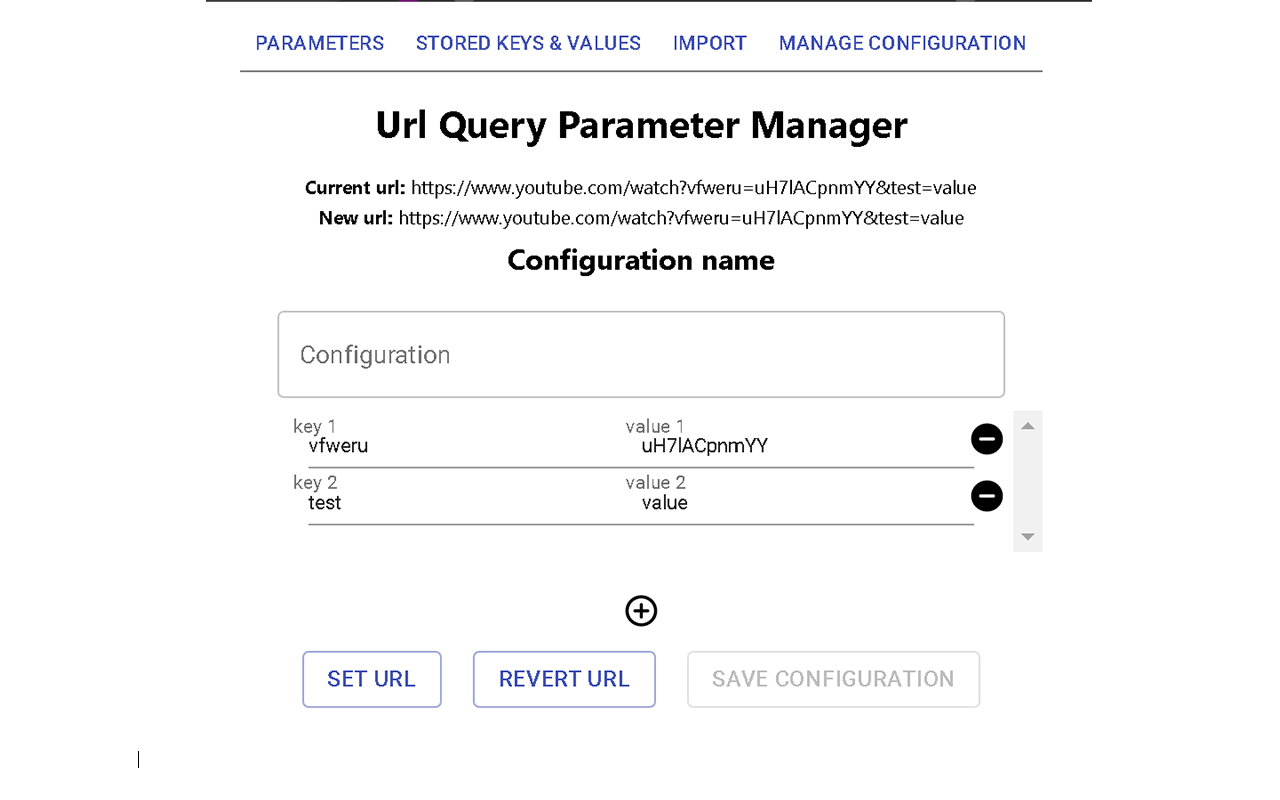Screen dimensions: 1280x800
Task: Focus the Configuration name input field
Action: point(641,355)
